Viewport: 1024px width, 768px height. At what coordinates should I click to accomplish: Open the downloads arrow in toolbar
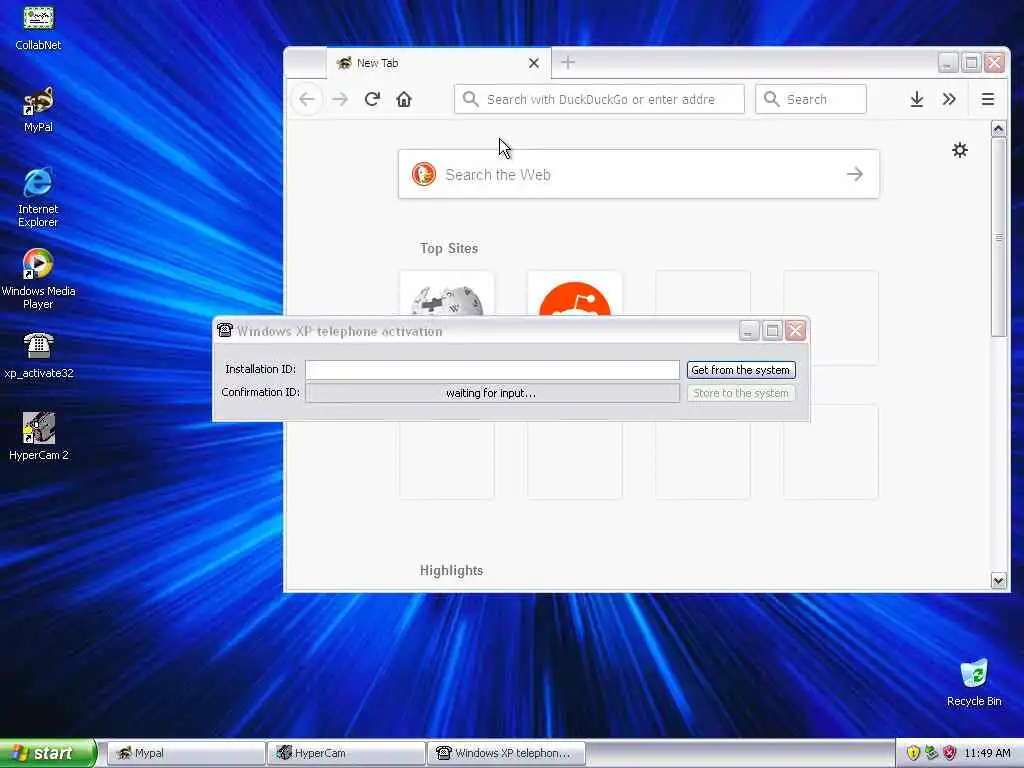(x=917, y=99)
